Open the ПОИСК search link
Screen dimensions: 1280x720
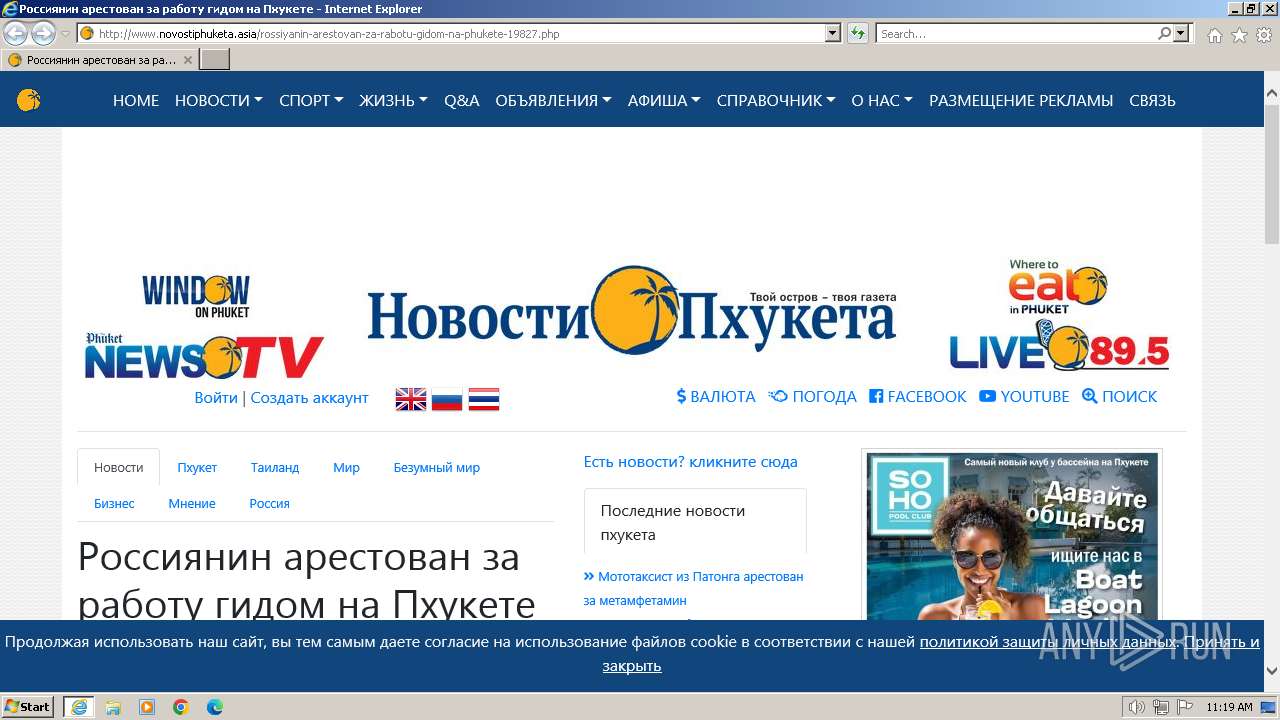[1120, 396]
